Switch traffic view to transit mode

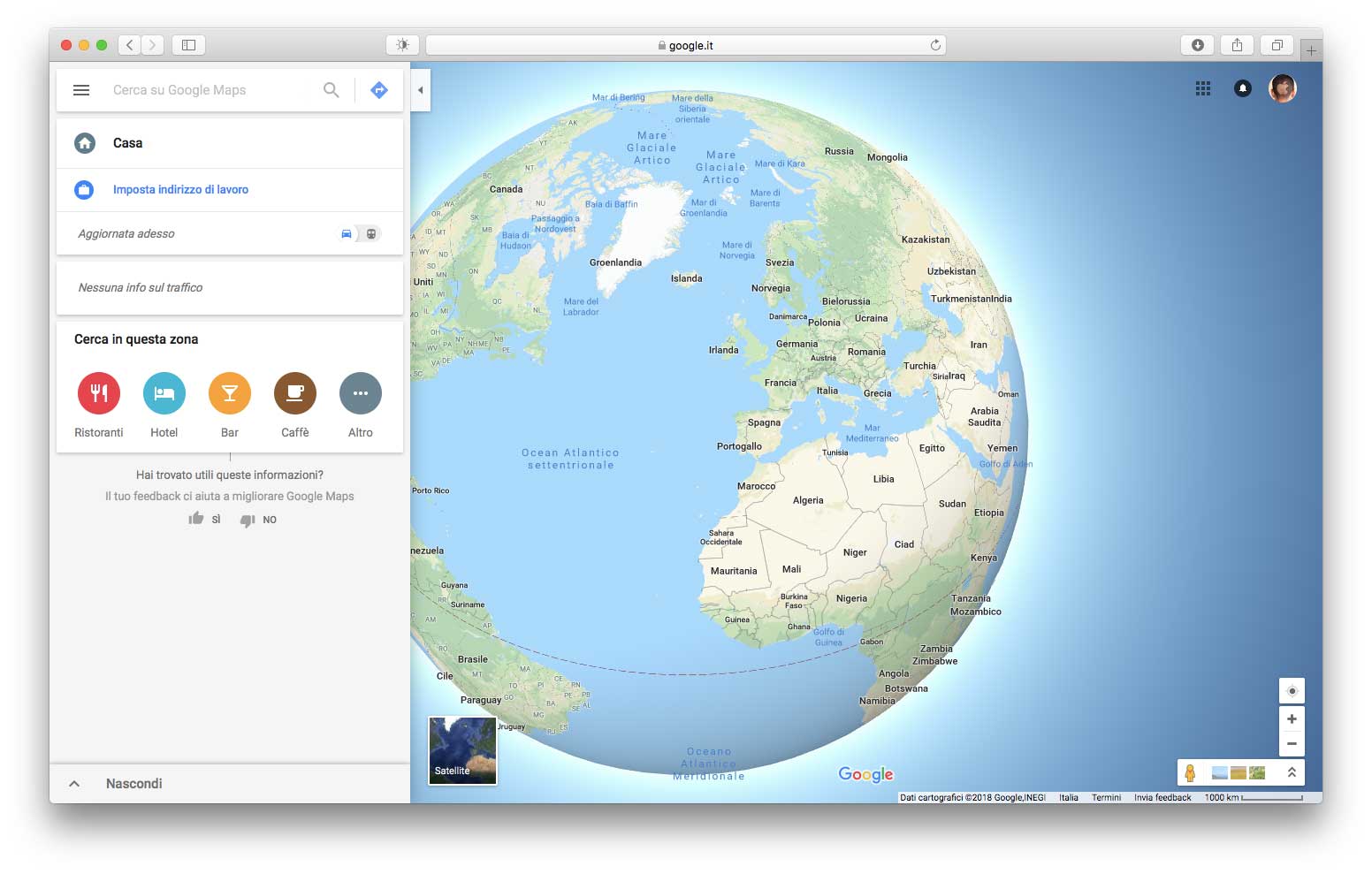371,233
